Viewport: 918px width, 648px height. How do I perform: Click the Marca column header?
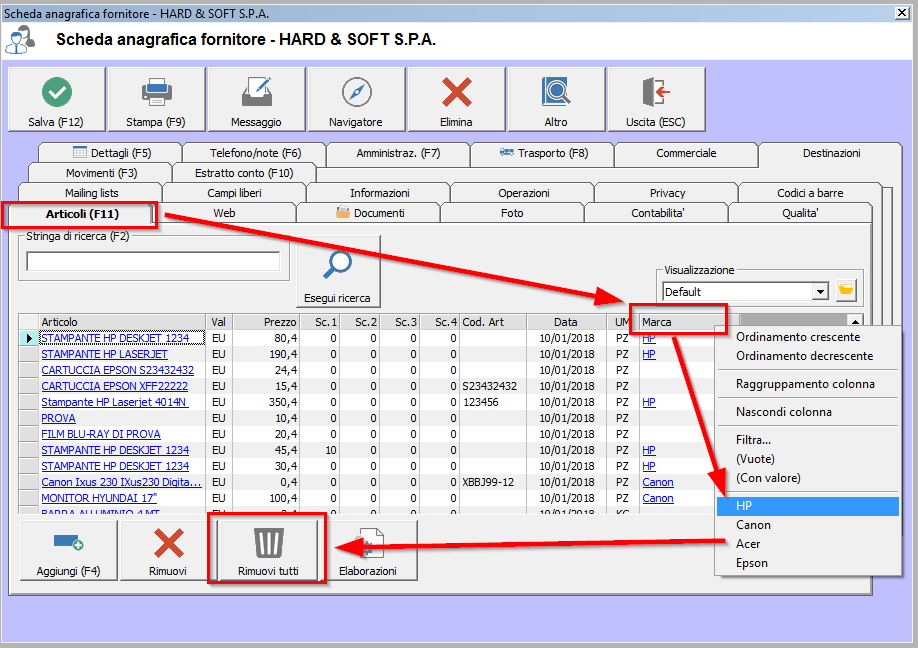click(678, 322)
